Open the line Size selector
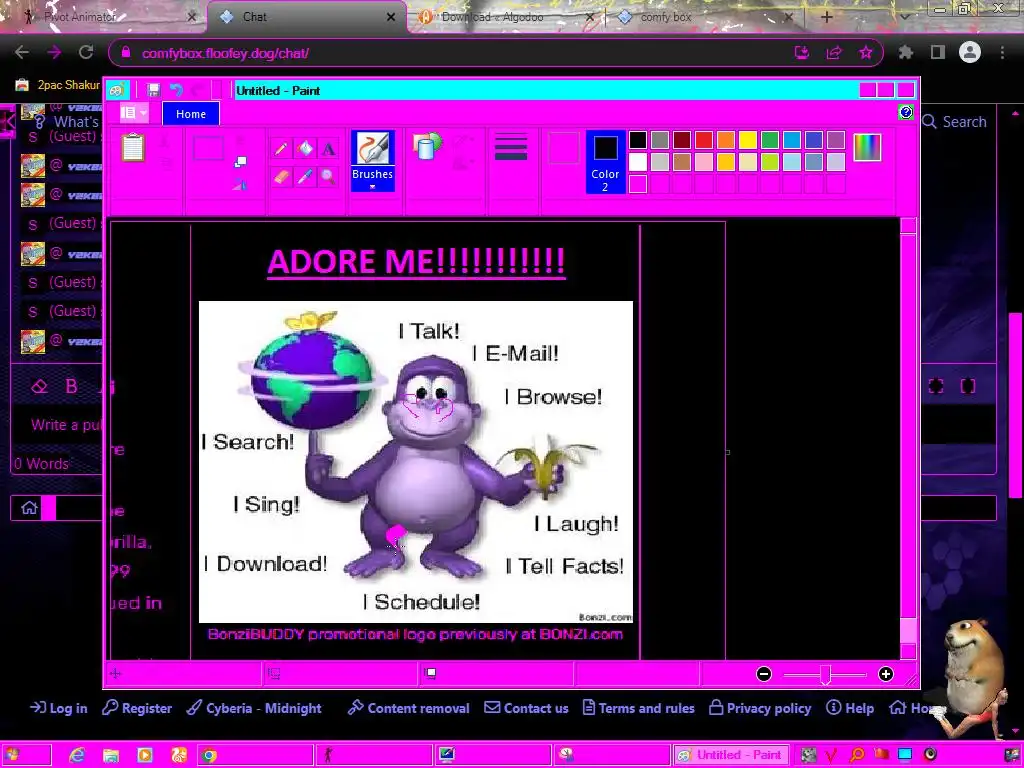Image resolution: width=1024 pixels, height=768 pixels. click(511, 147)
